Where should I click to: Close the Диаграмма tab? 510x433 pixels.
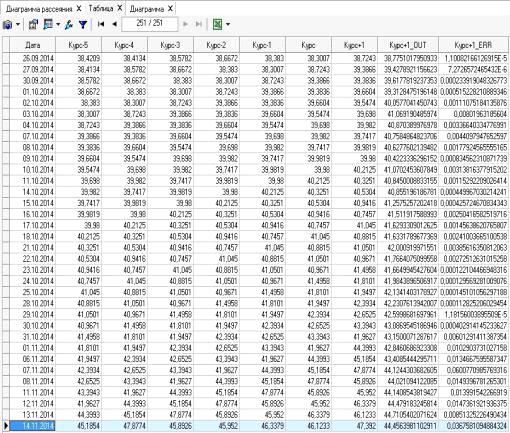[170, 9]
